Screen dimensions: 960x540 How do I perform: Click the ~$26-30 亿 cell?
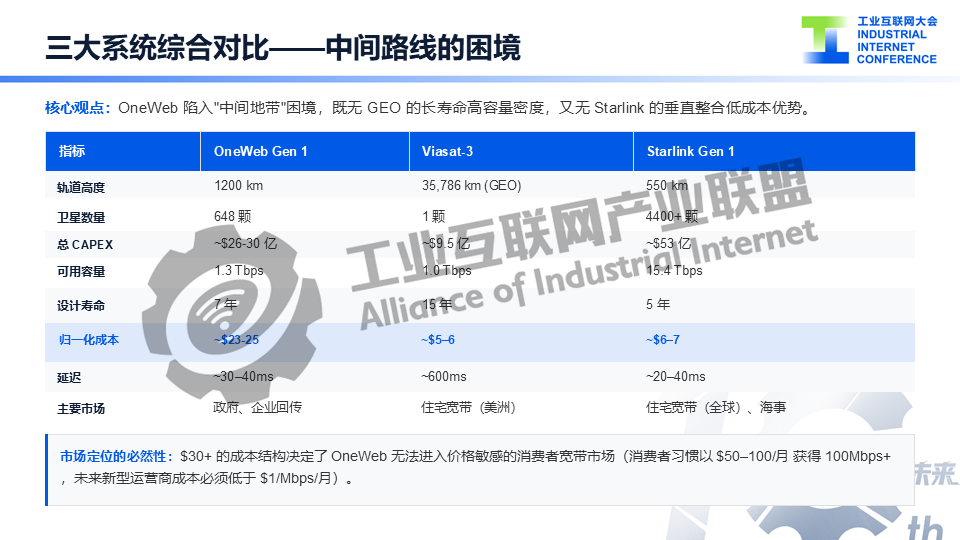(245, 243)
